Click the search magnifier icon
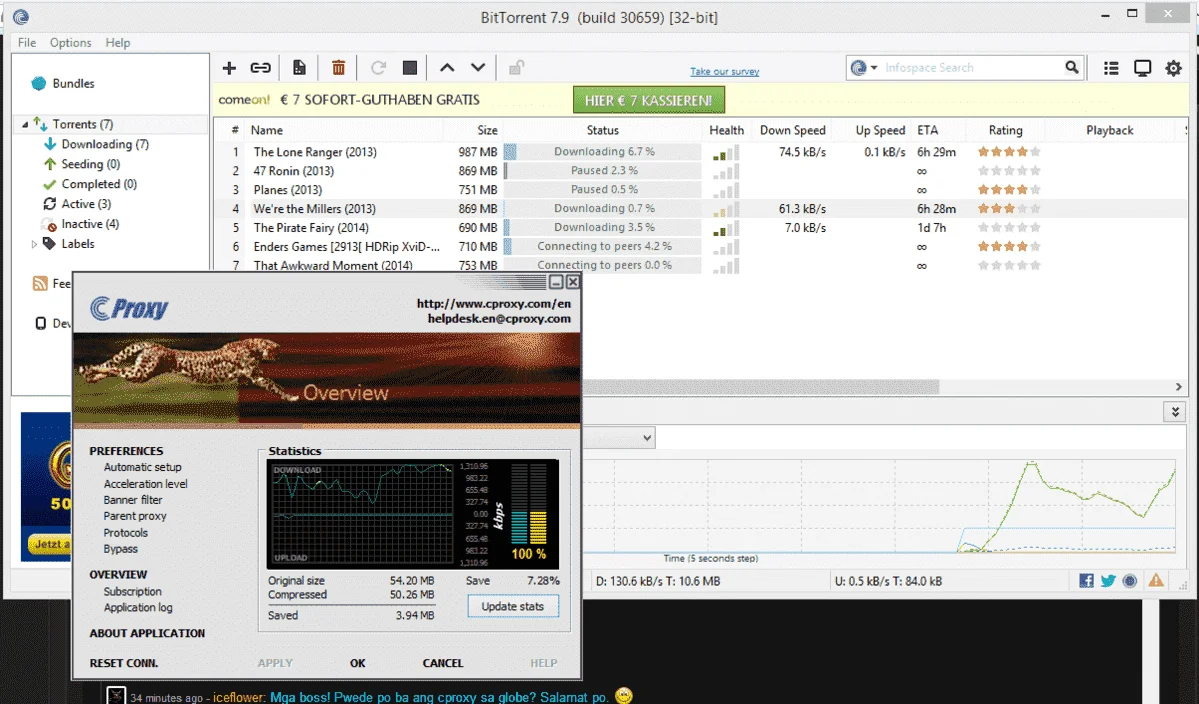Image resolution: width=1199 pixels, height=704 pixels. click(1072, 67)
